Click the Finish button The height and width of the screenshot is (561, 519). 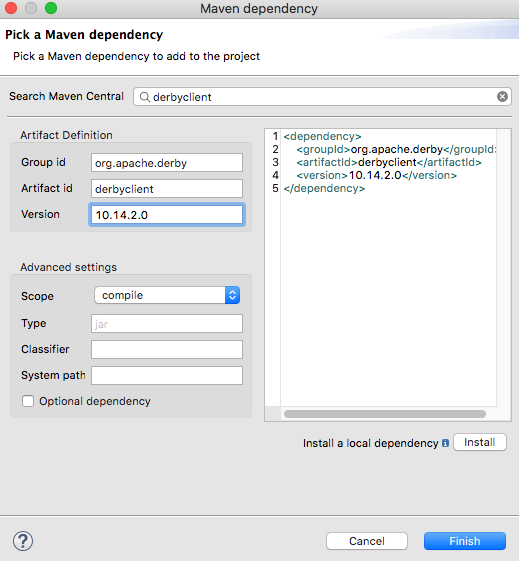coord(465,541)
